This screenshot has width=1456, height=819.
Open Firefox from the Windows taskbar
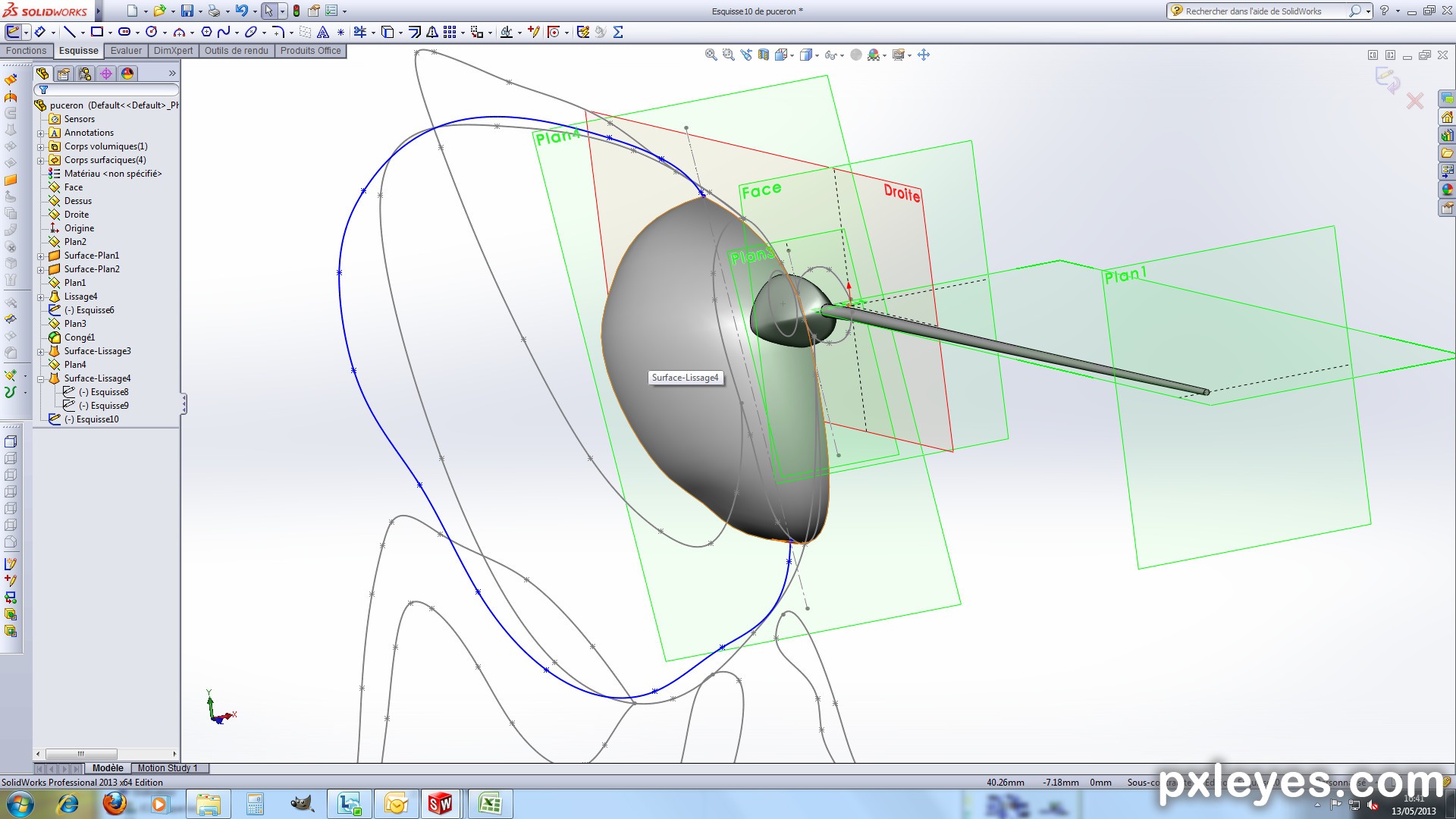coord(115,804)
